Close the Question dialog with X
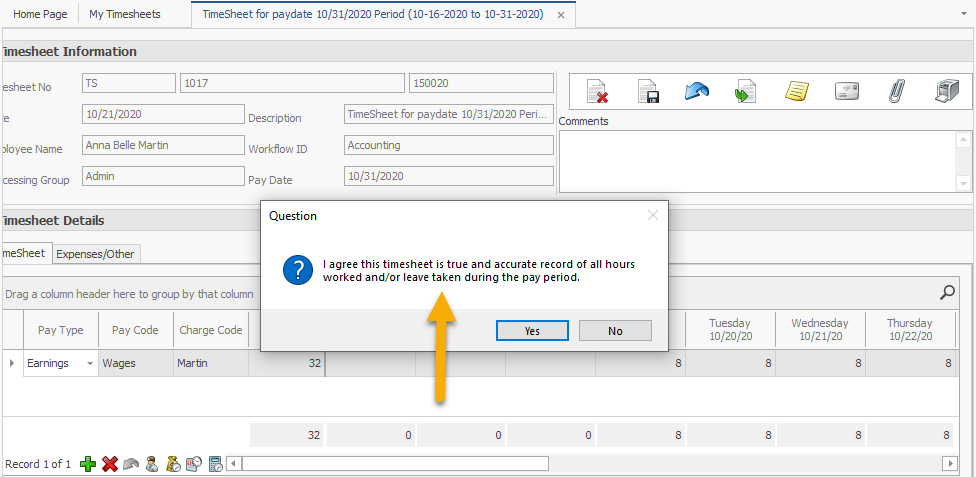 653,215
